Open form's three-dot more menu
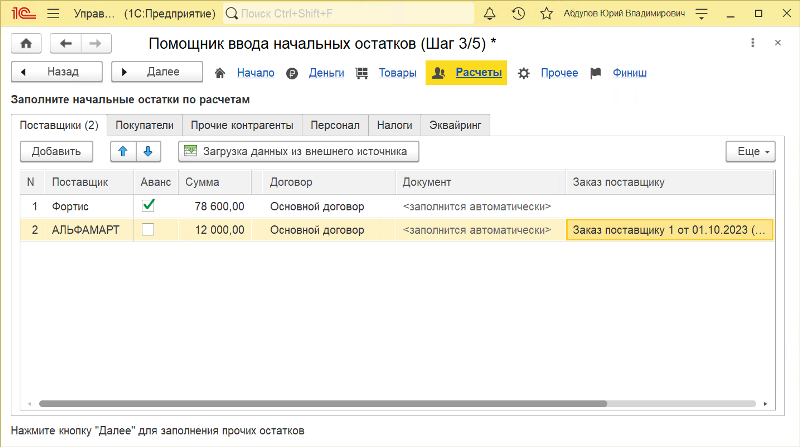 pos(753,43)
